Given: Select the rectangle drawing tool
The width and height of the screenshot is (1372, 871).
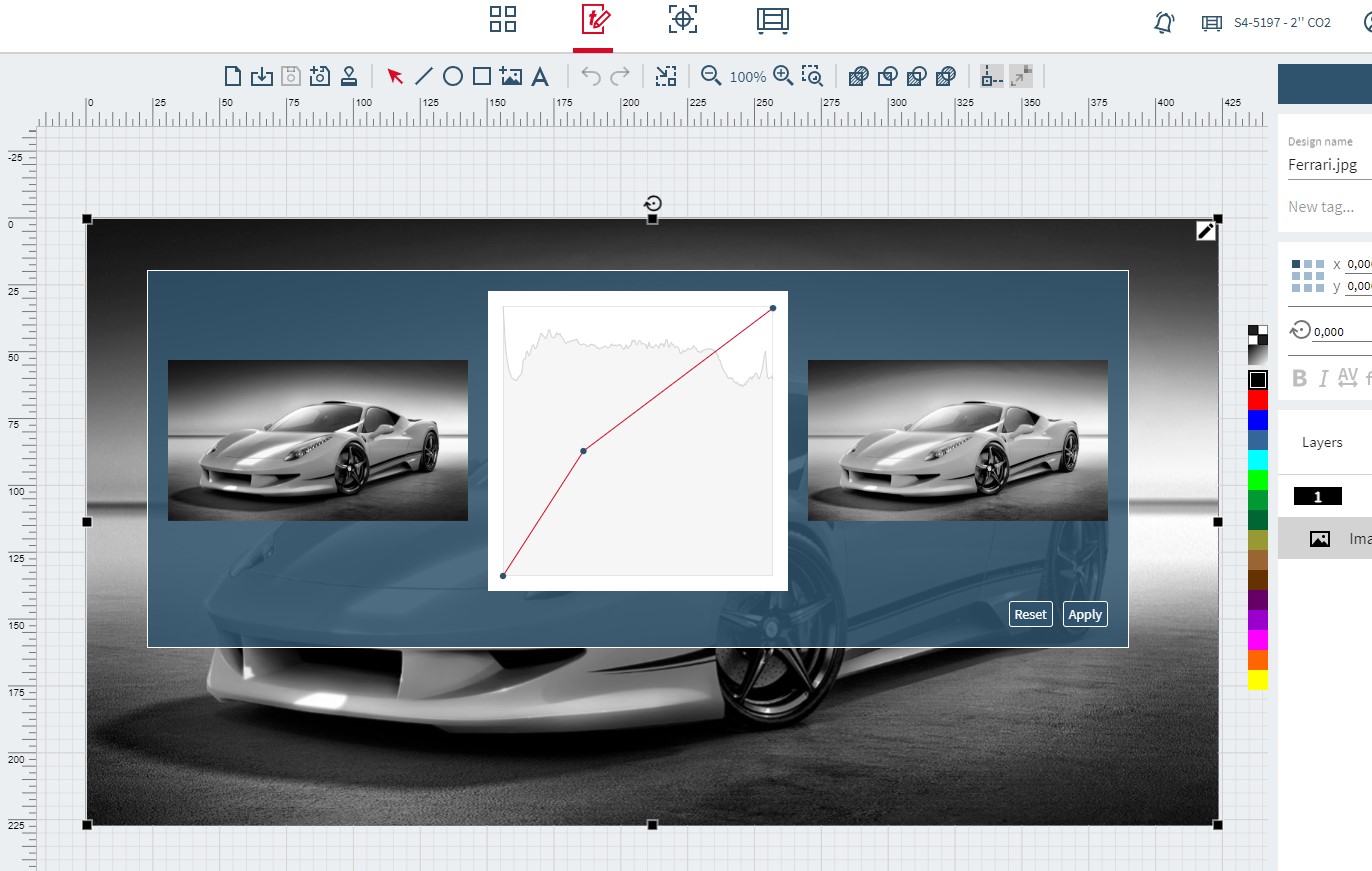Looking at the screenshot, I should click(x=482, y=76).
